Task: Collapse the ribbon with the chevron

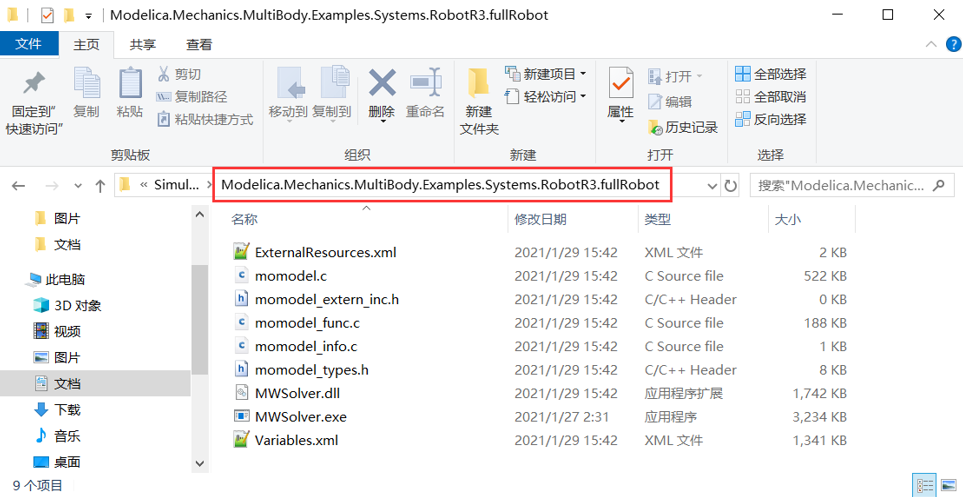Action: [932, 44]
